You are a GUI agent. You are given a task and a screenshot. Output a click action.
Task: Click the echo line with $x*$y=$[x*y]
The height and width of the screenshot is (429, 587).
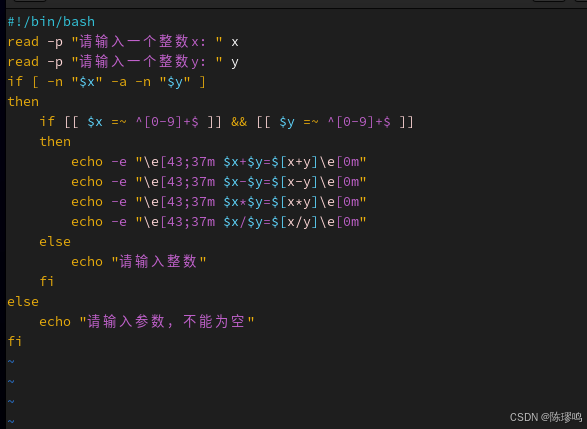pos(219,202)
